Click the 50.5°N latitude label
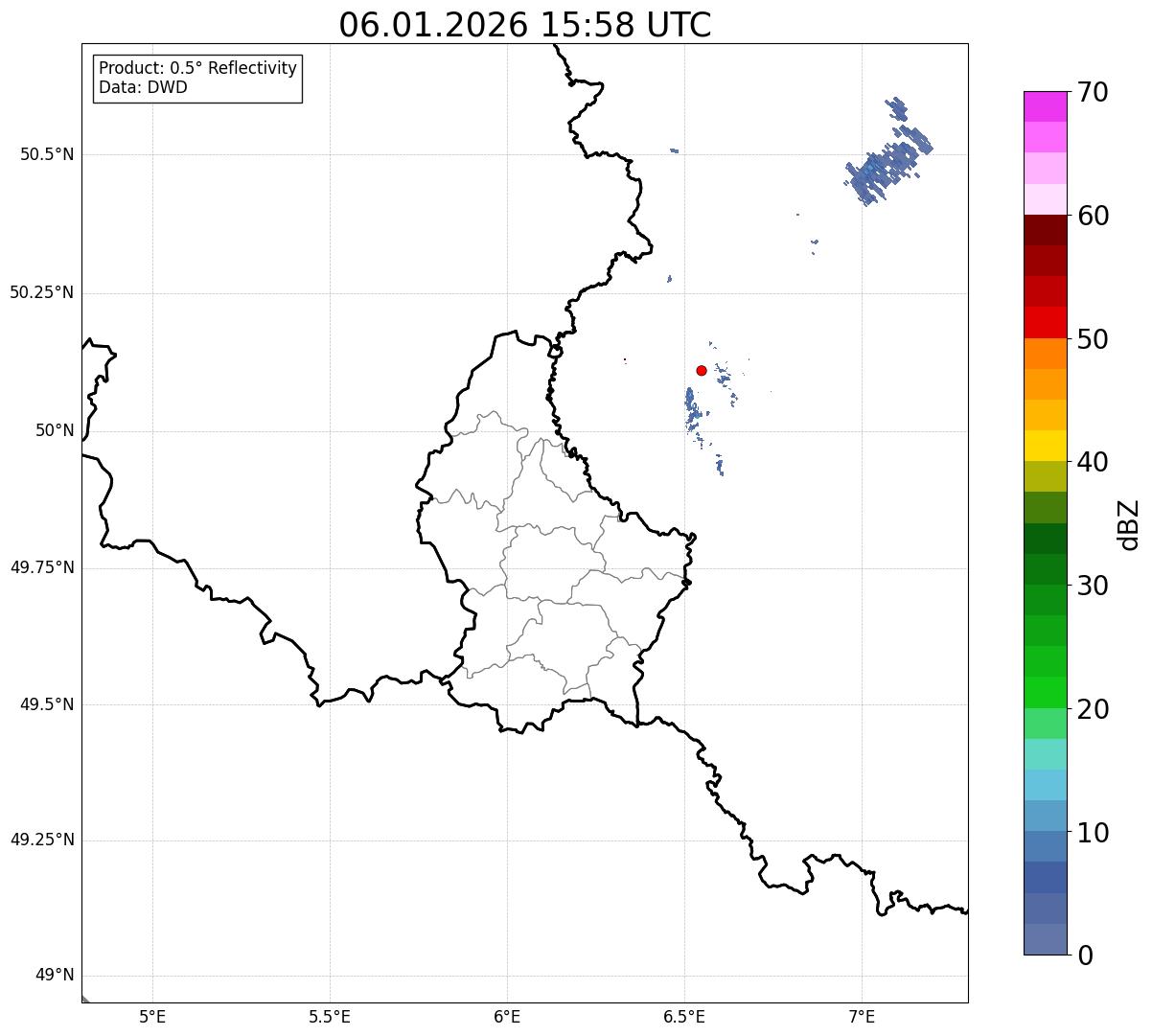1152x1036 pixels. click(x=47, y=154)
